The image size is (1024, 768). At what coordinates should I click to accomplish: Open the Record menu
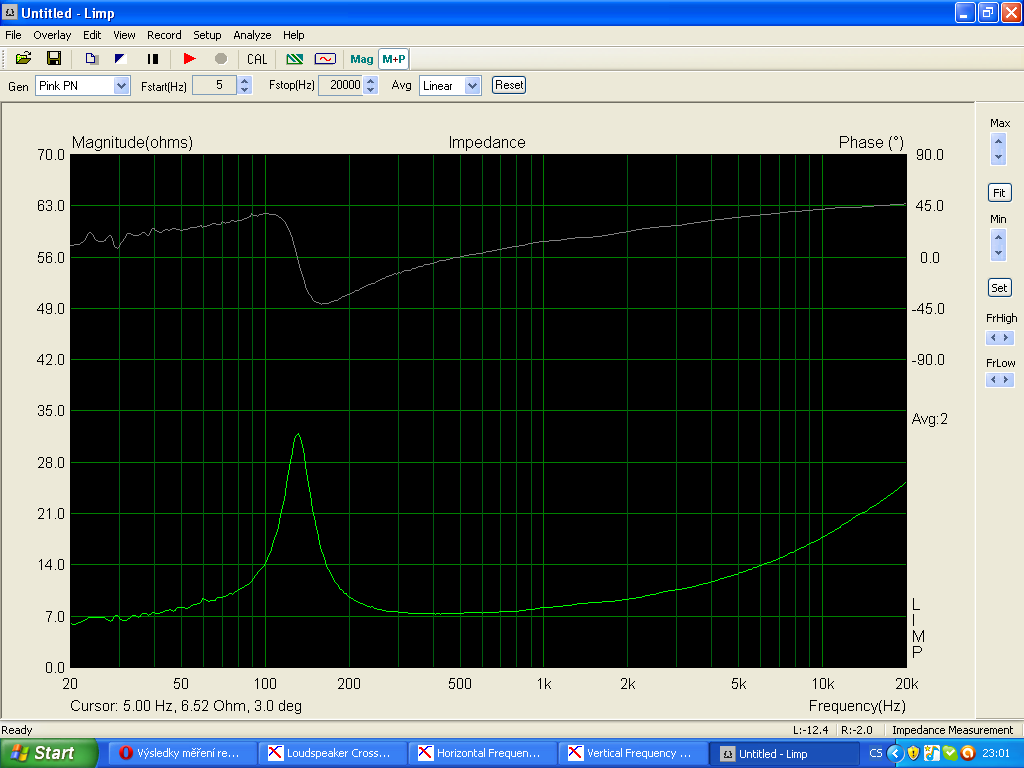pos(164,35)
